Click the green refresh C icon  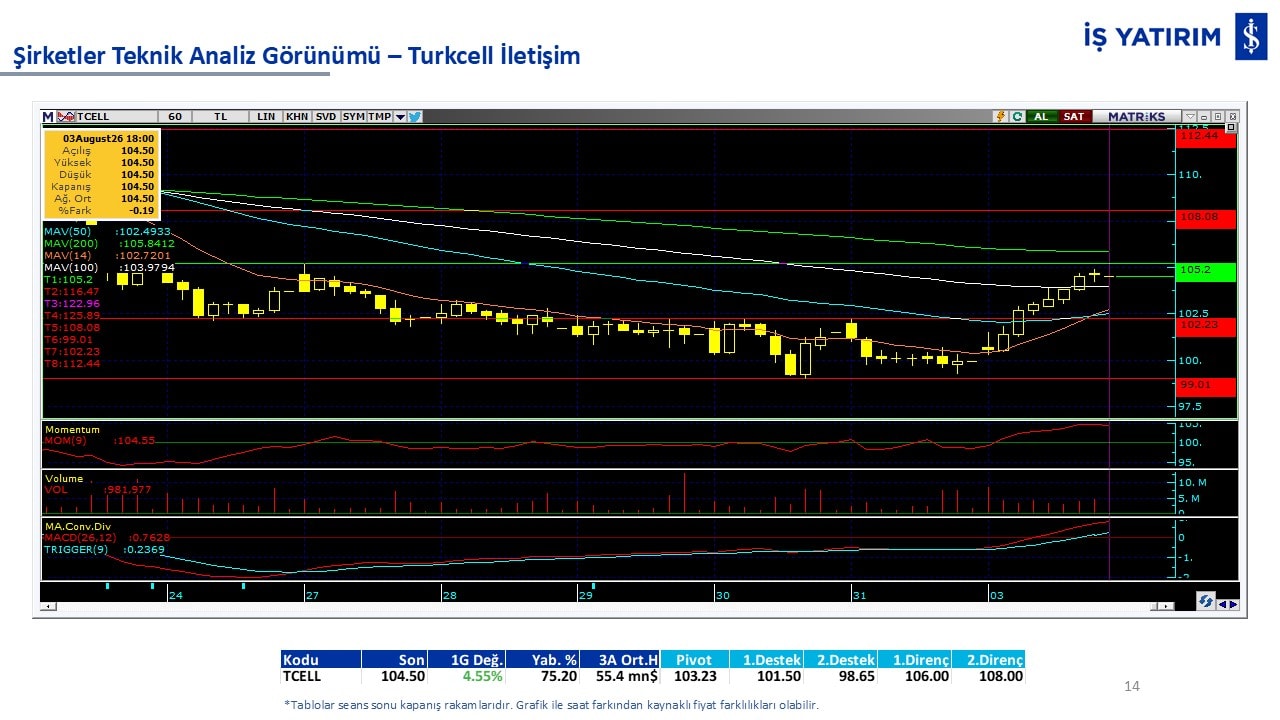[x=1017, y=116]
